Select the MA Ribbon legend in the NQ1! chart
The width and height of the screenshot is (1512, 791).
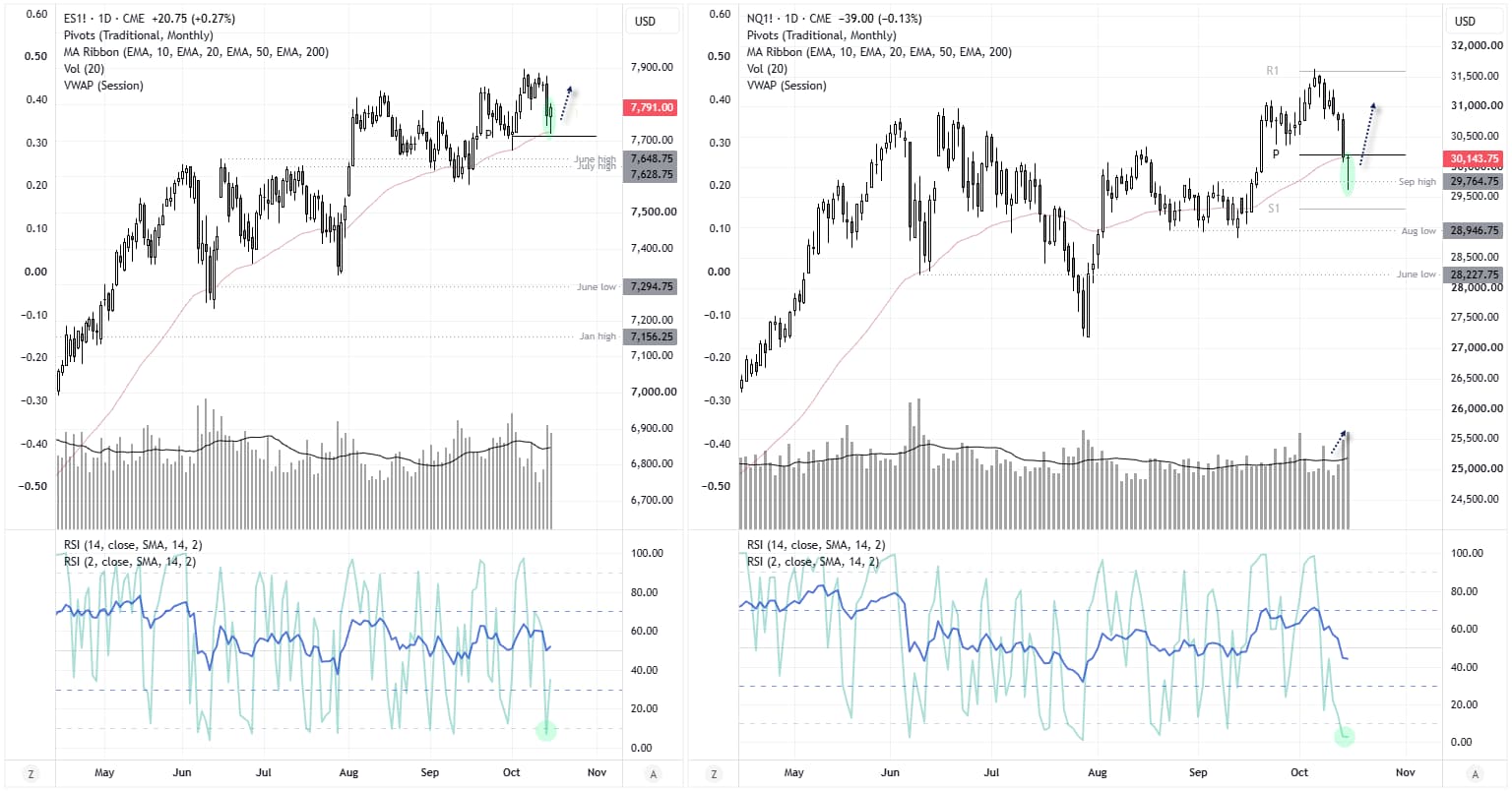pyautogui.click(x=880, y=52)
